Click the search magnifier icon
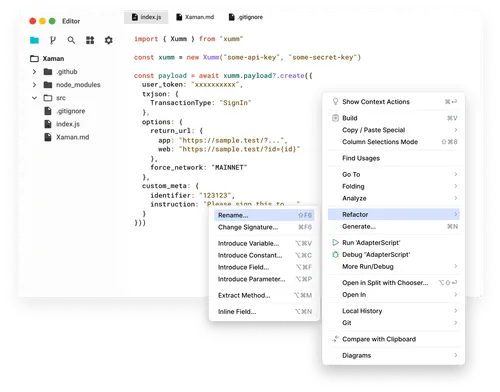This screenshot has height=392, width=500. (71, 40)
